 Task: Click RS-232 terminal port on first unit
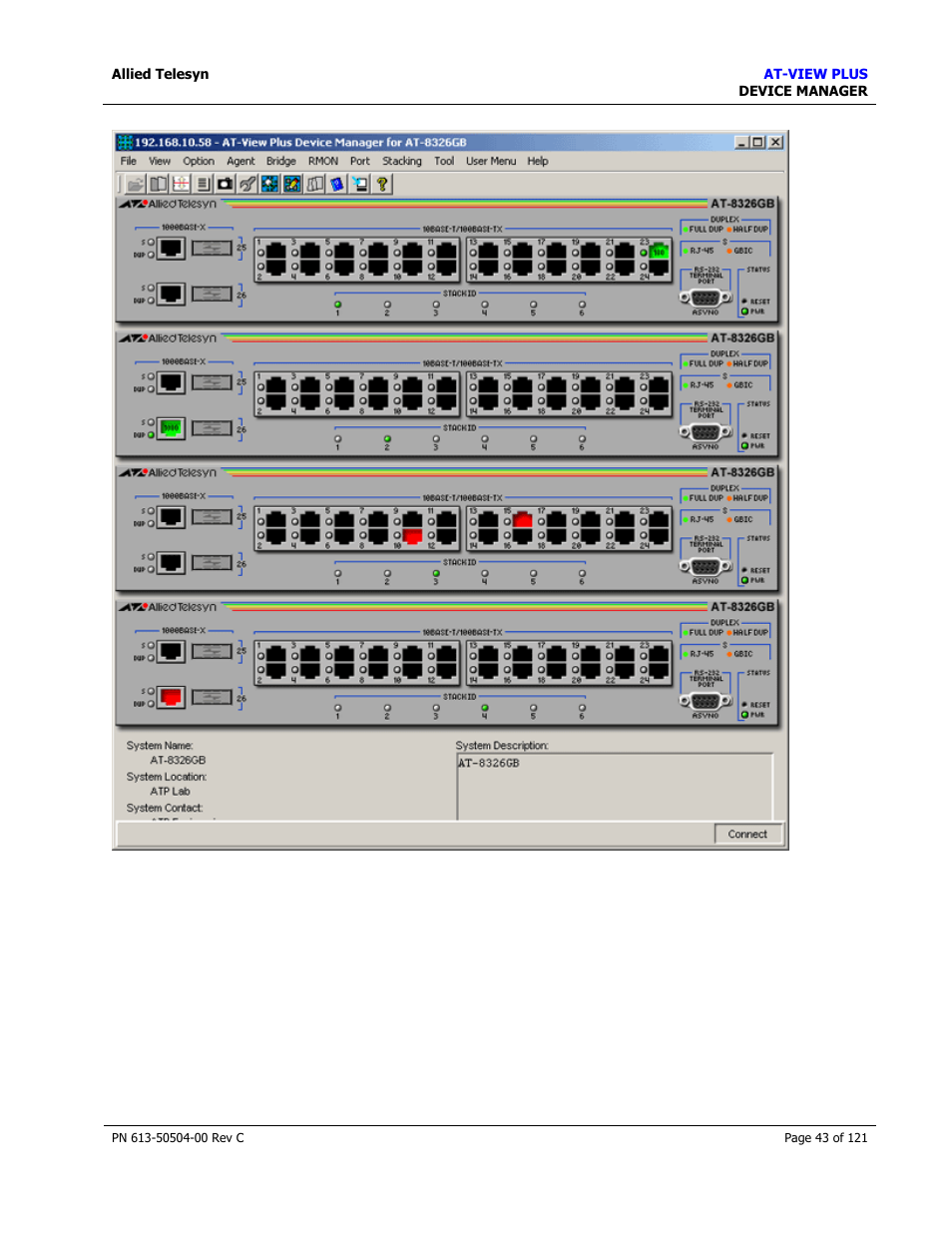tap(706, 298)
